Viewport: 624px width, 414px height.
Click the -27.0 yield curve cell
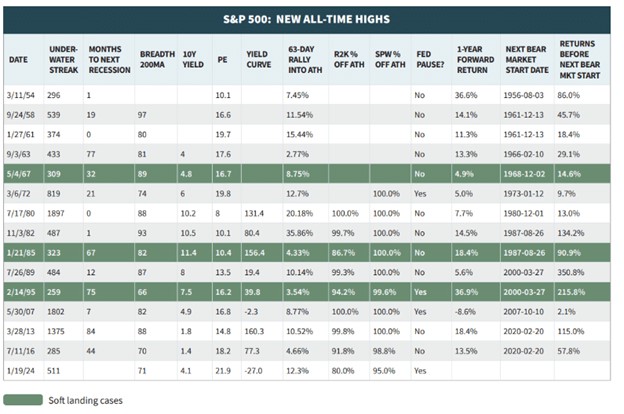tap(254, 371)
